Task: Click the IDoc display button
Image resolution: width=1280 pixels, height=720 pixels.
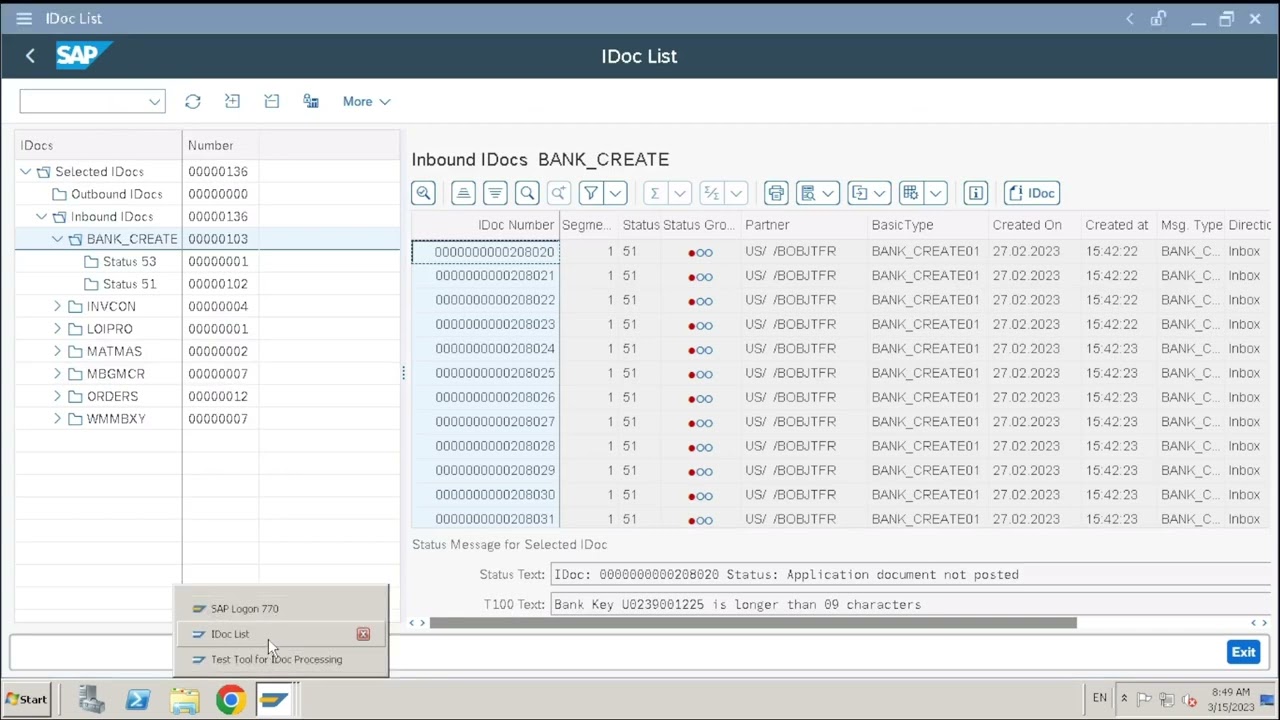Action: pos(1032,193)
